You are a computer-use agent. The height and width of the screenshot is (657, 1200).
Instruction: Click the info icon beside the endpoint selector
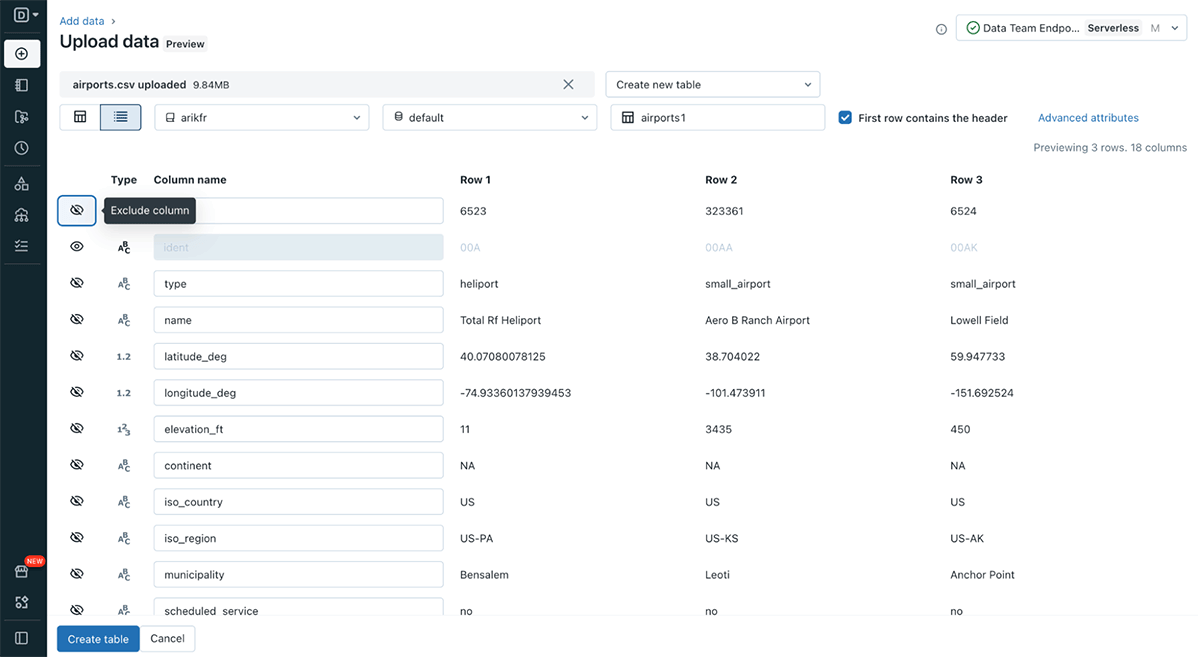(x=941, y=29)
